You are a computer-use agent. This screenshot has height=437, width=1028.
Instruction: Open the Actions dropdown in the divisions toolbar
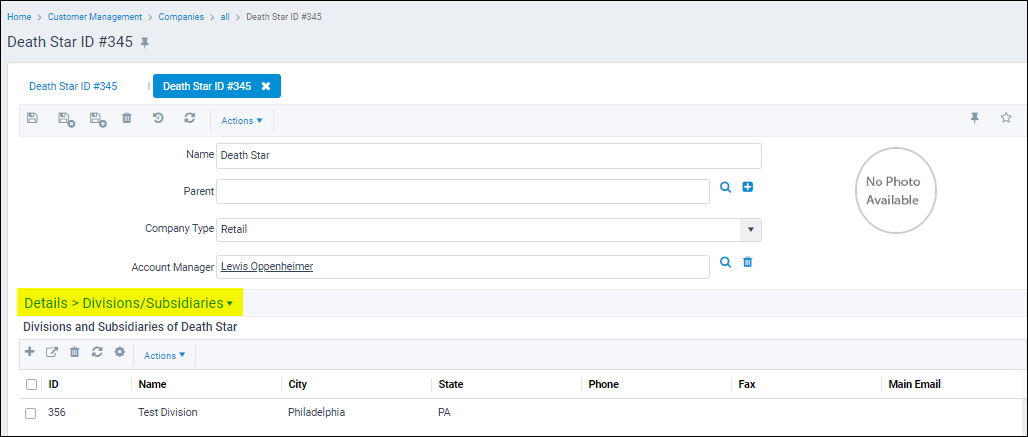click(165, 355)
